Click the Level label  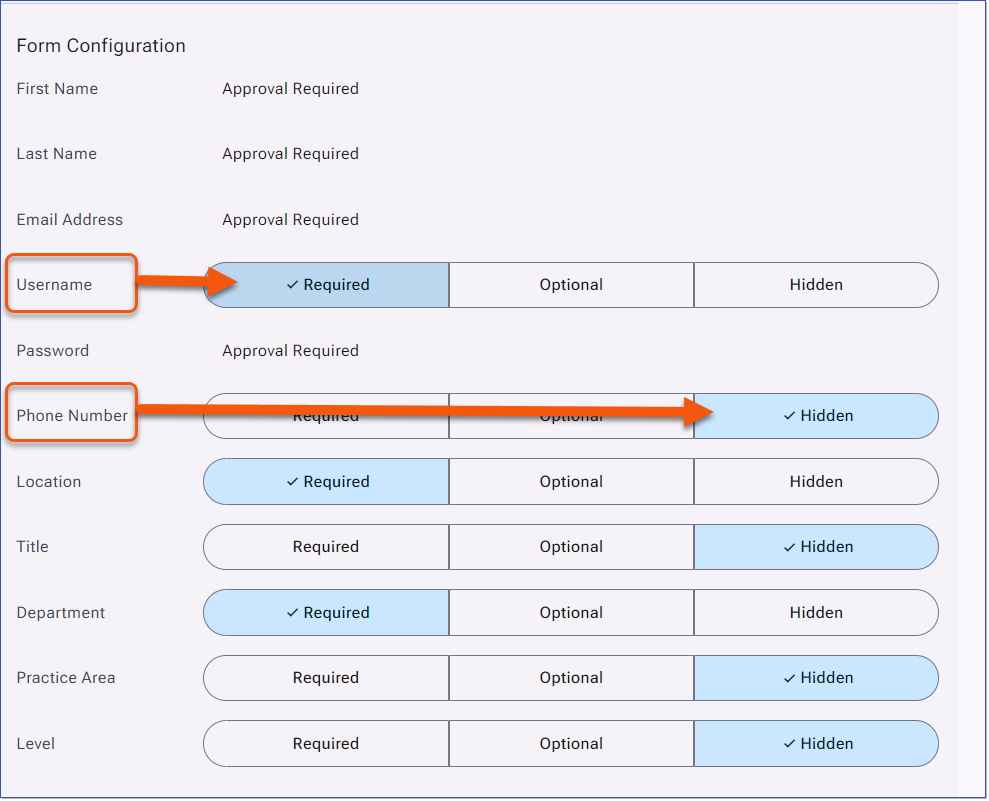click(x=36, y=744)
